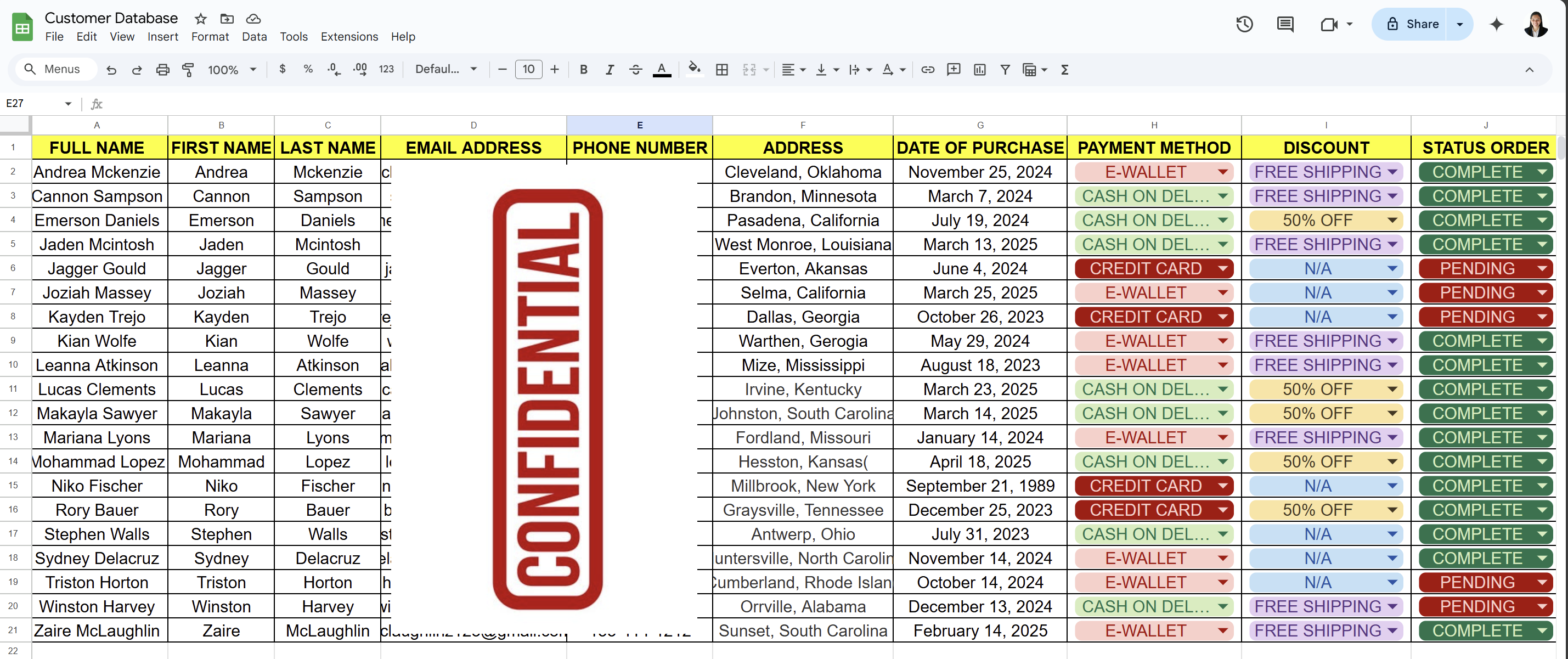
Task: Toggle bold formatting
Action: 583,70
